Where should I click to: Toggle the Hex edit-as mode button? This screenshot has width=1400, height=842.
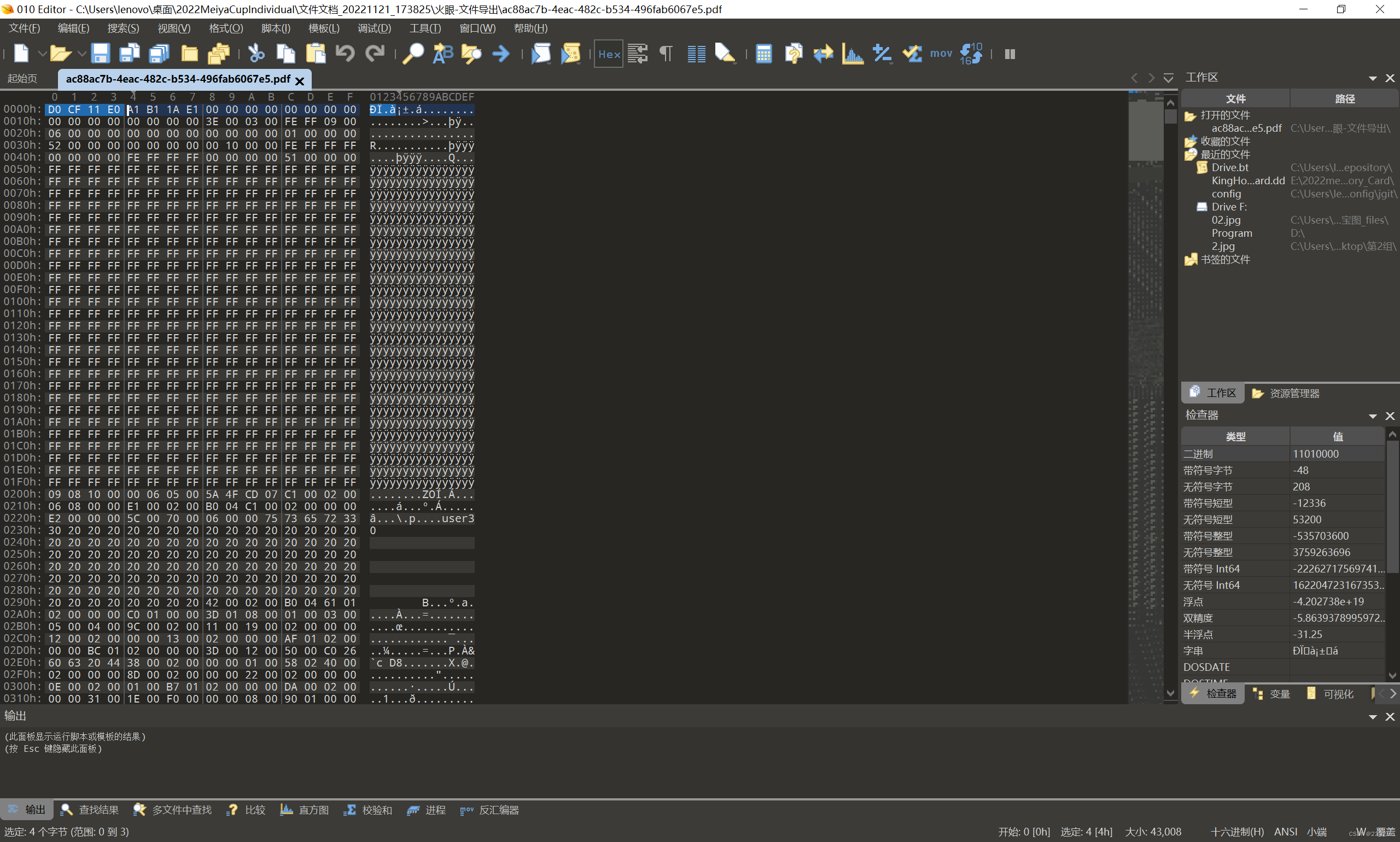(608, 54)
